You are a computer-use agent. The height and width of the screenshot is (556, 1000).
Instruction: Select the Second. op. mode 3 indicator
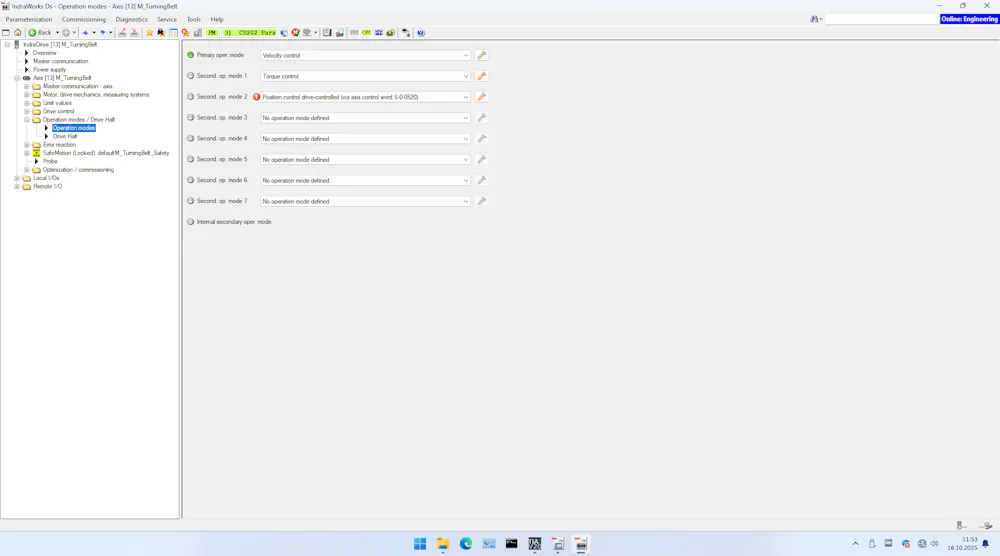[191, 117]
